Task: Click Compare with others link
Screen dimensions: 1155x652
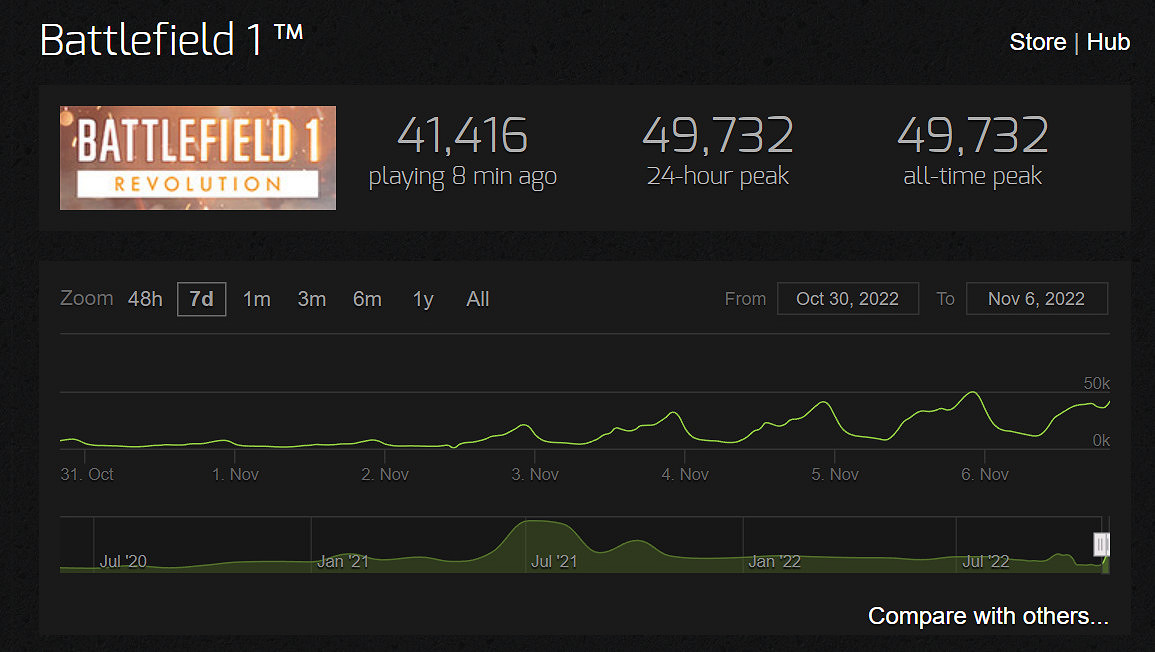Action: (x=988, y=616)
